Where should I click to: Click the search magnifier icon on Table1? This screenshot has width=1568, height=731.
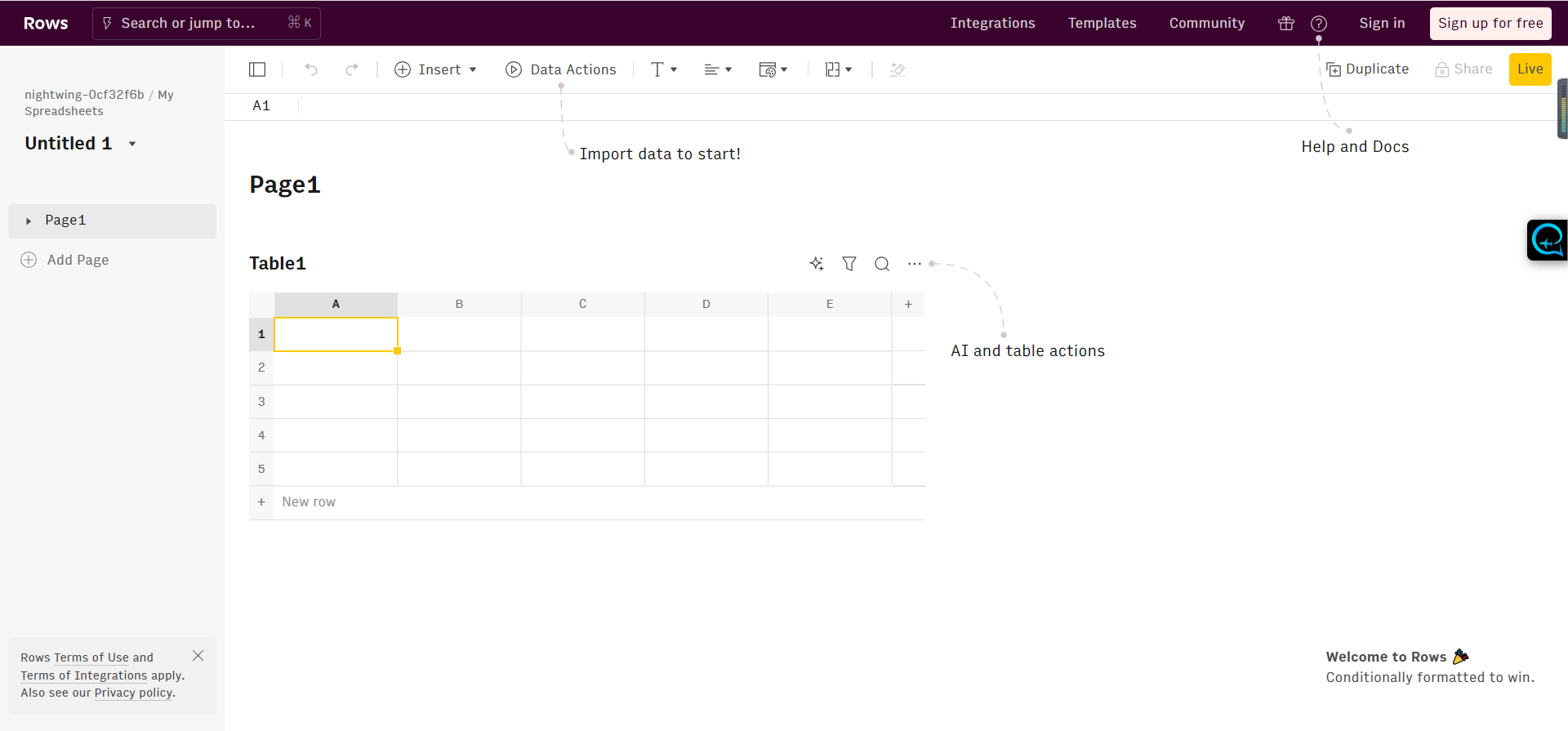pyautogui.click(x=882, y=263)
